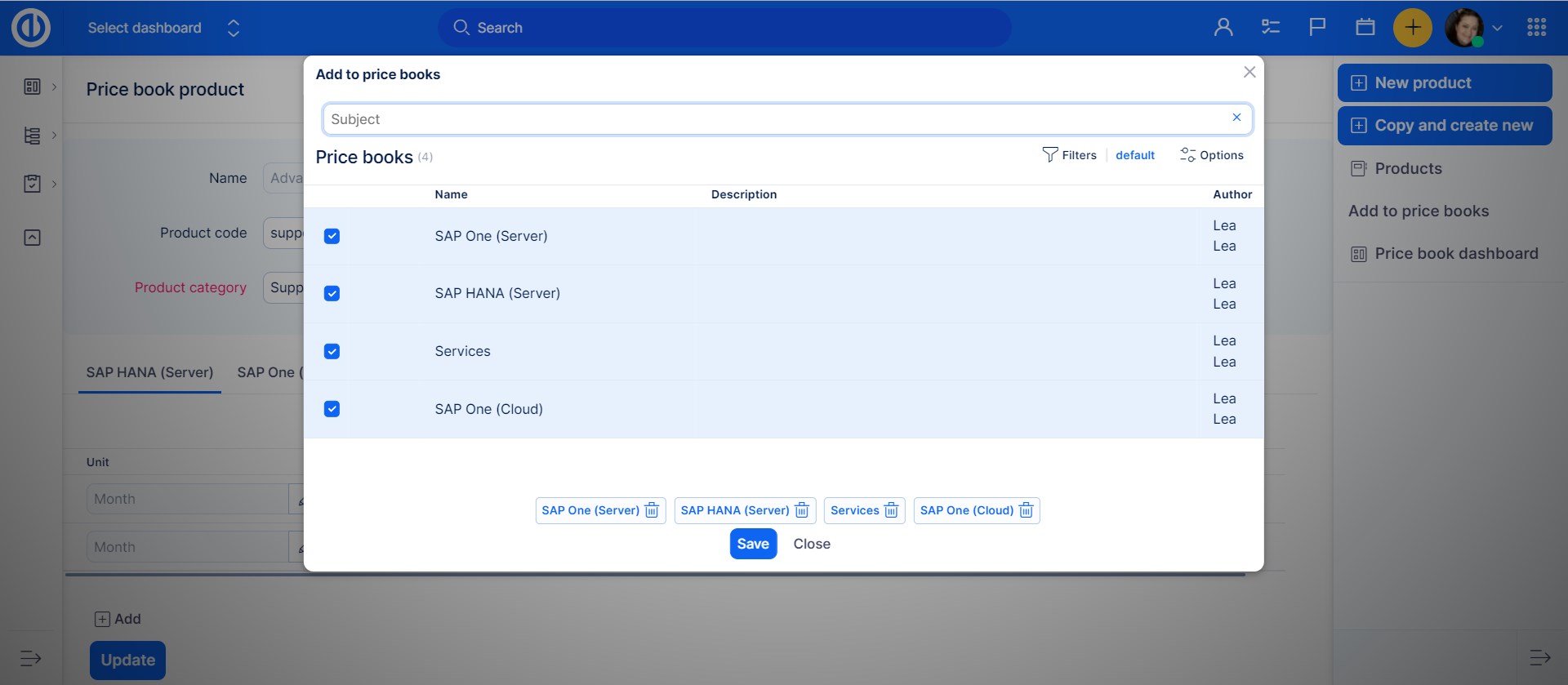Clear the Subject search field
This screenshot has width=1568, height=685.
(1236, 118)
